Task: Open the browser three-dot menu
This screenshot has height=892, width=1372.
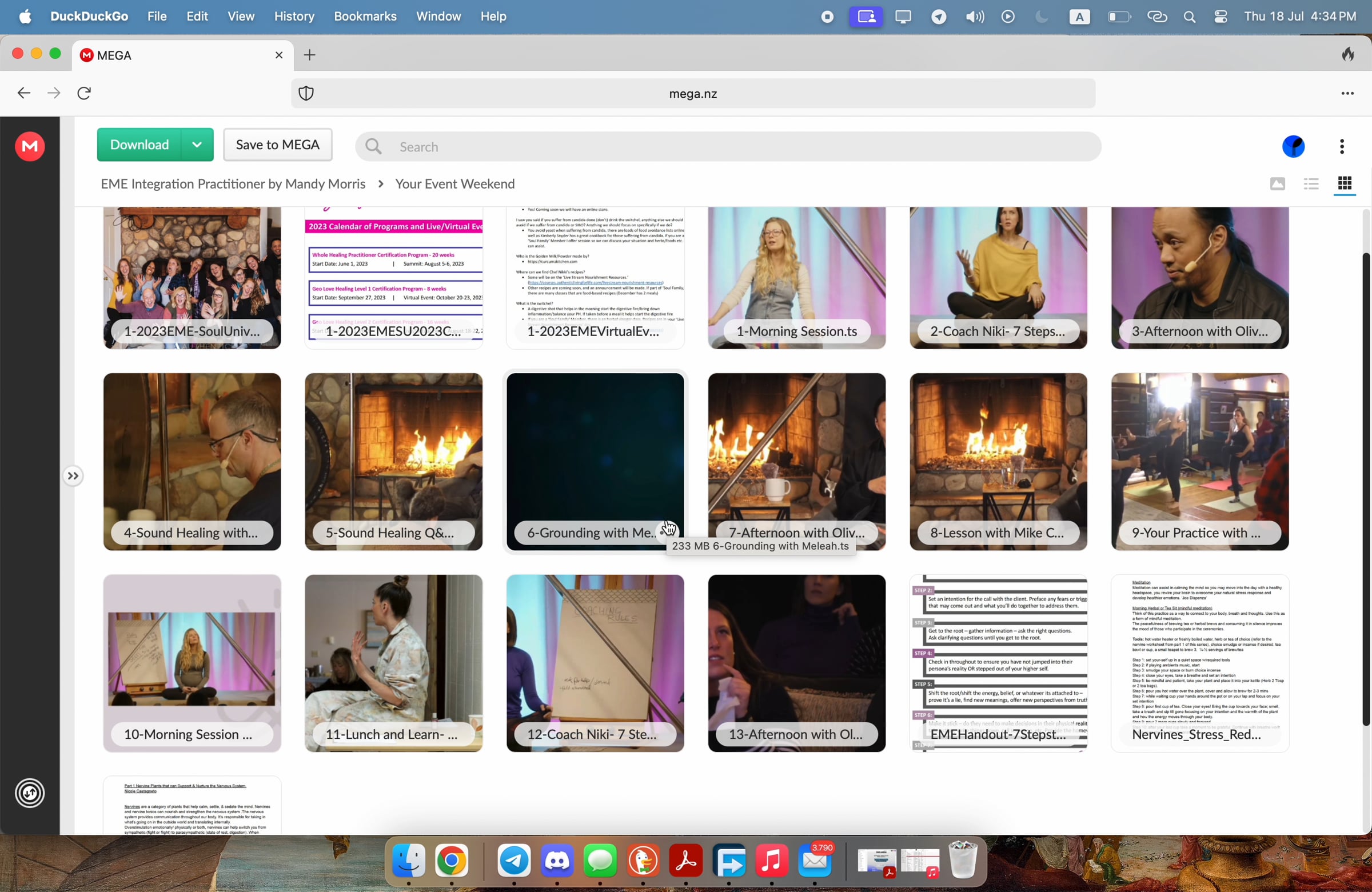Action: tap(1347, 93)
